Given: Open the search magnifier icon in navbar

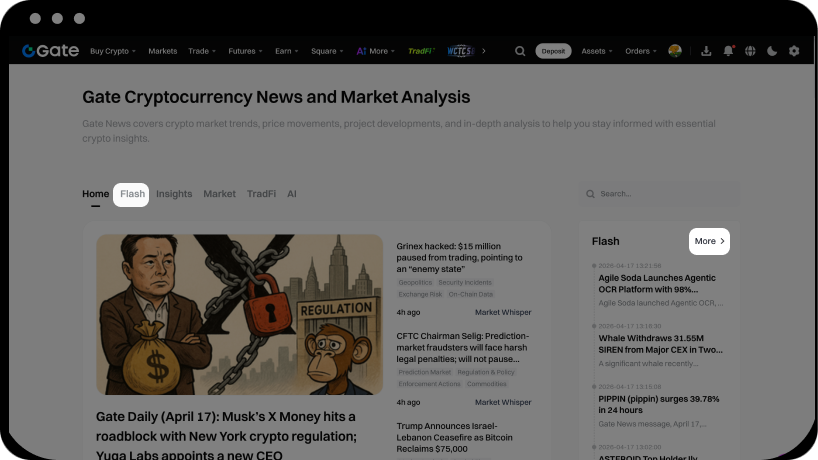Looking at the screenshot, I should click(x=520, y=51).
